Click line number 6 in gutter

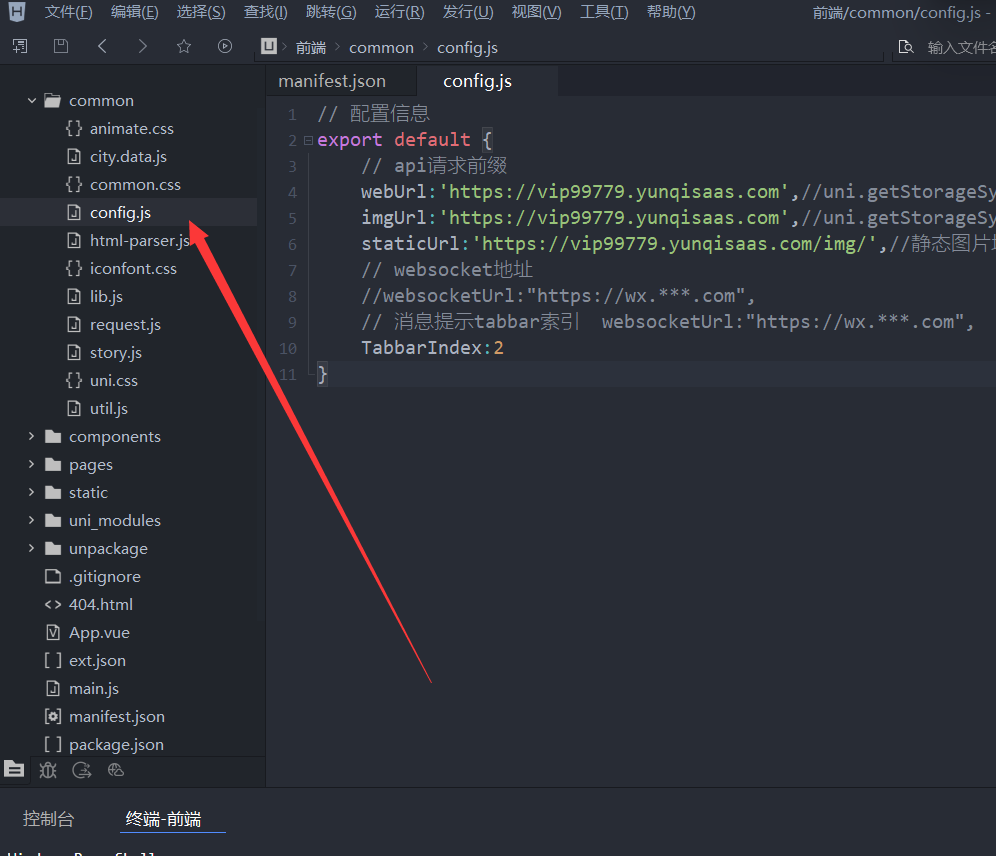292,244
